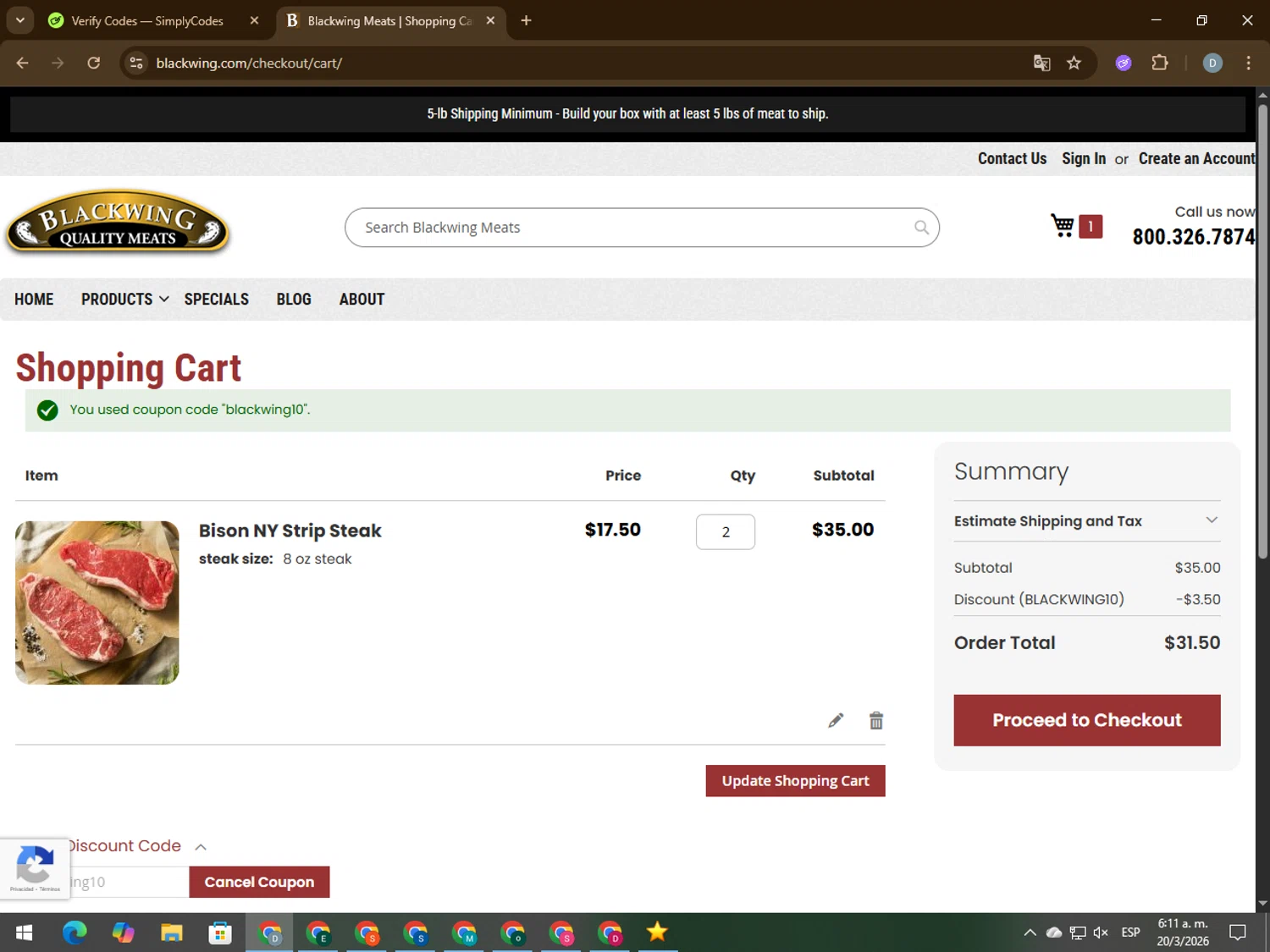This screenshot has height=952, width=1270.
Task: Click the discount code input field
Action: [129, 882]
